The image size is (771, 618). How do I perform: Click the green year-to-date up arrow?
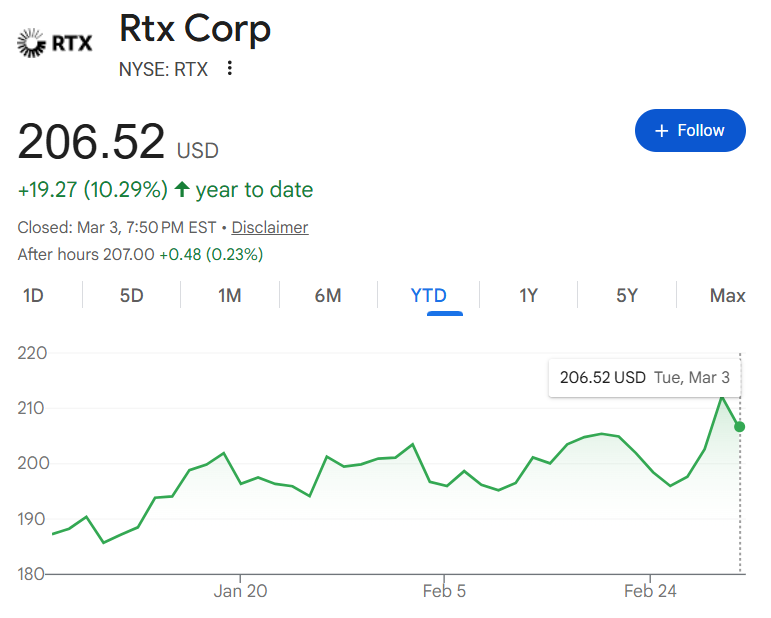click(182, 189)
